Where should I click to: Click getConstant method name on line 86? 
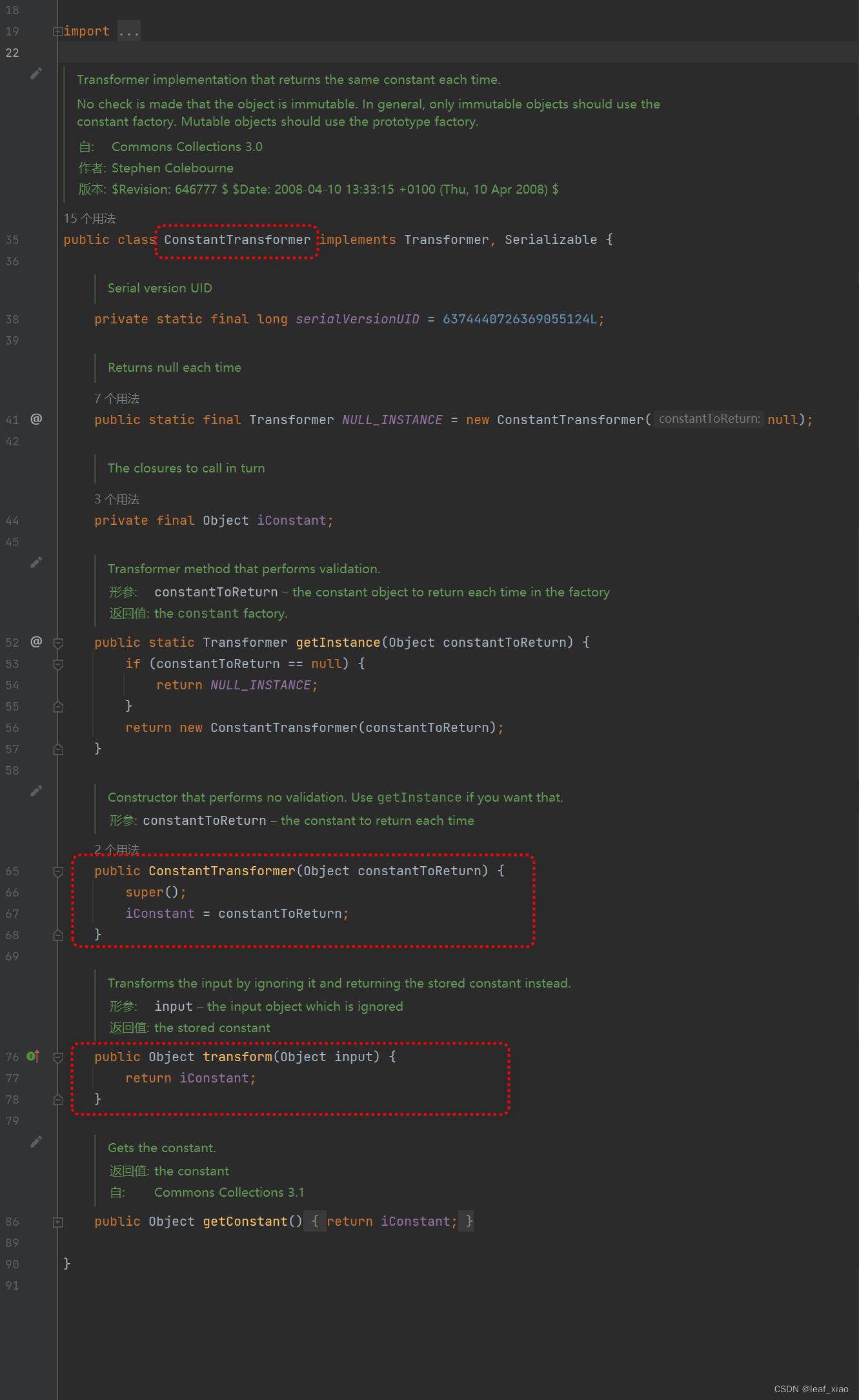[245, 1221]
